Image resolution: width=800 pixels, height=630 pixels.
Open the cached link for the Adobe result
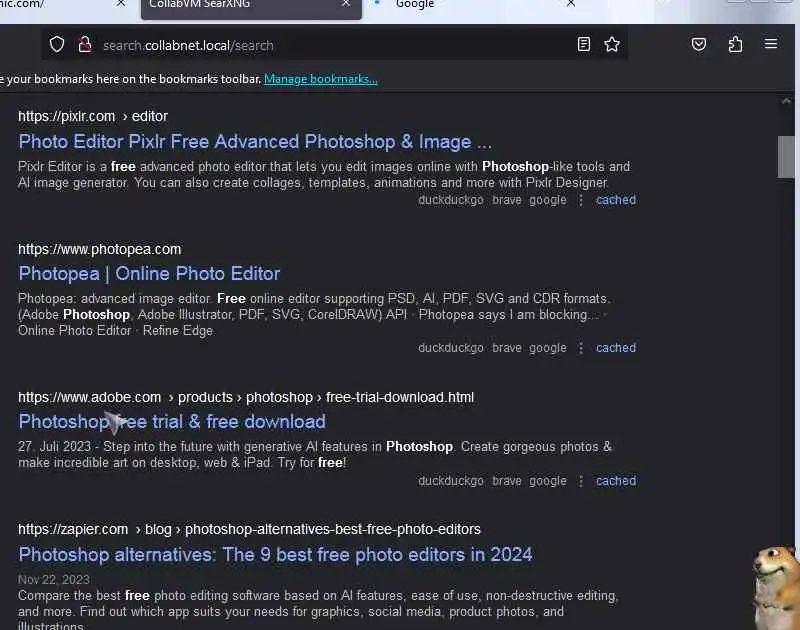(x=616, y=481)
